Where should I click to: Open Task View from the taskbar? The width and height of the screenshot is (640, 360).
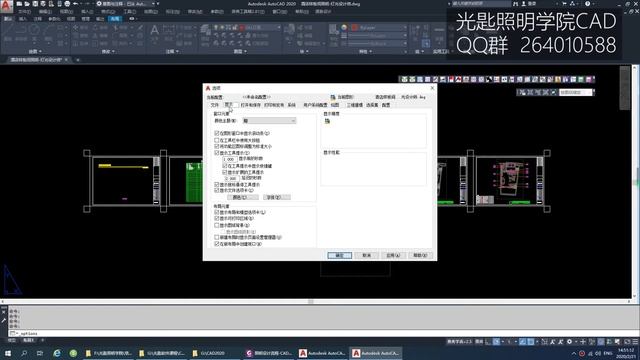[x=40, y=353]
